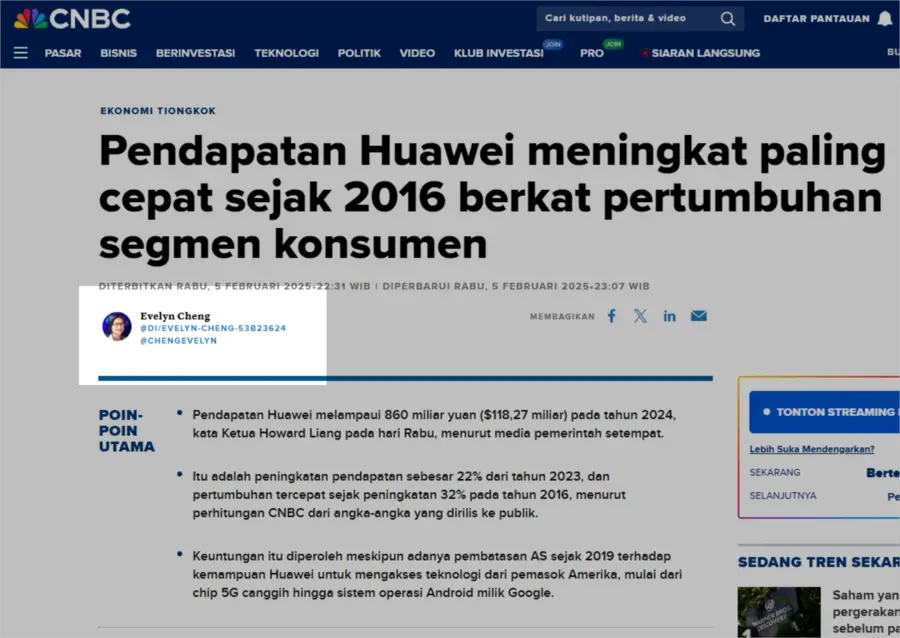Open the Evelyn Cheng author name link
This screenshot has height=638, width=900.
[x=175, y=316]
